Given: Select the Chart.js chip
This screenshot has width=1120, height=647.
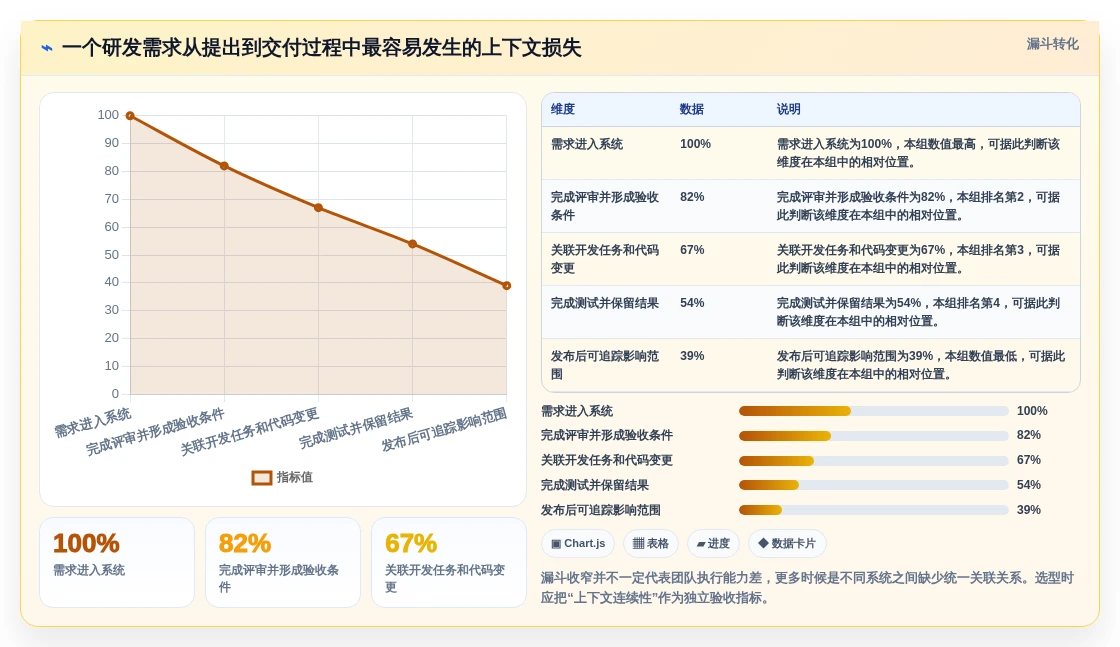Looking at the screenshot, I should click(578, 543).
